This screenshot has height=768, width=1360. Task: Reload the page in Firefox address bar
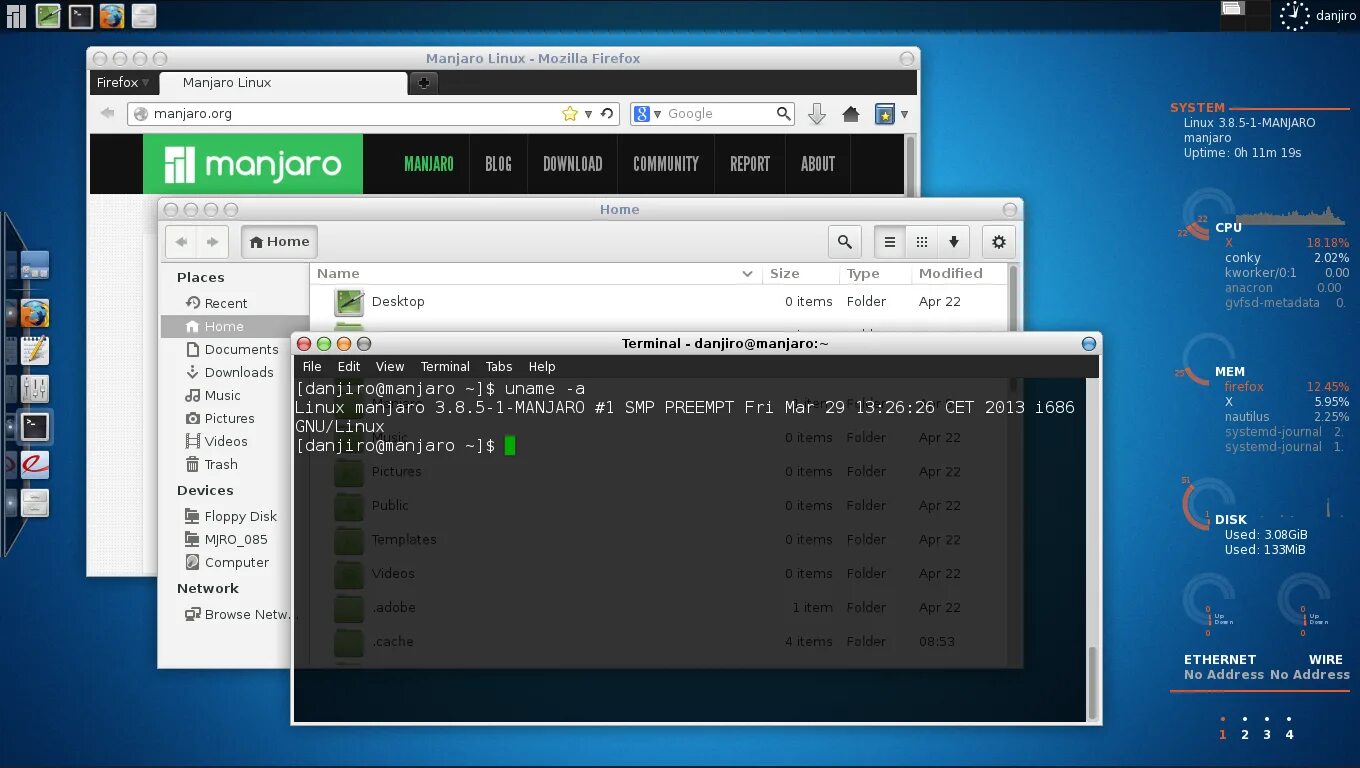(606, 114)
